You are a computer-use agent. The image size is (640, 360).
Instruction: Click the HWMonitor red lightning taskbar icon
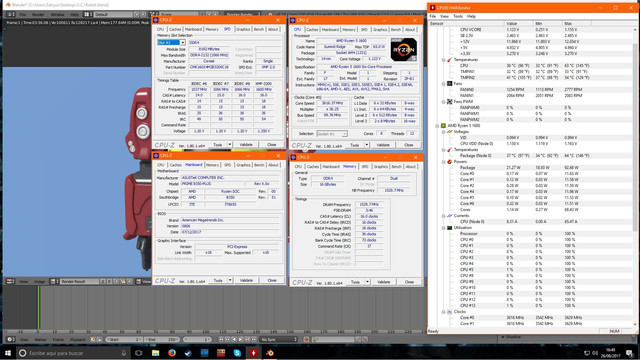pos(253,353)
